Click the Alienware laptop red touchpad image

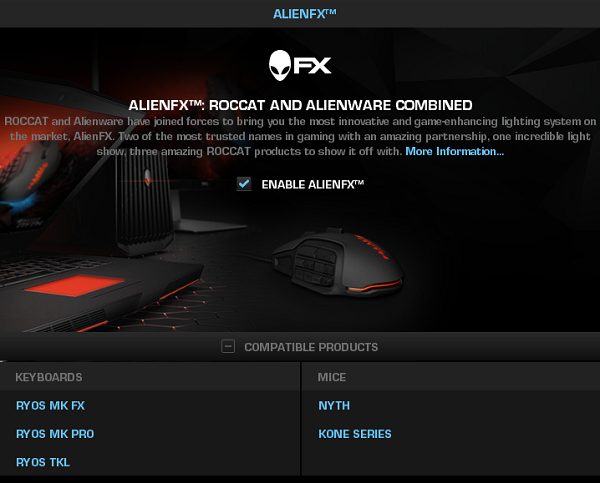[75, 285]
